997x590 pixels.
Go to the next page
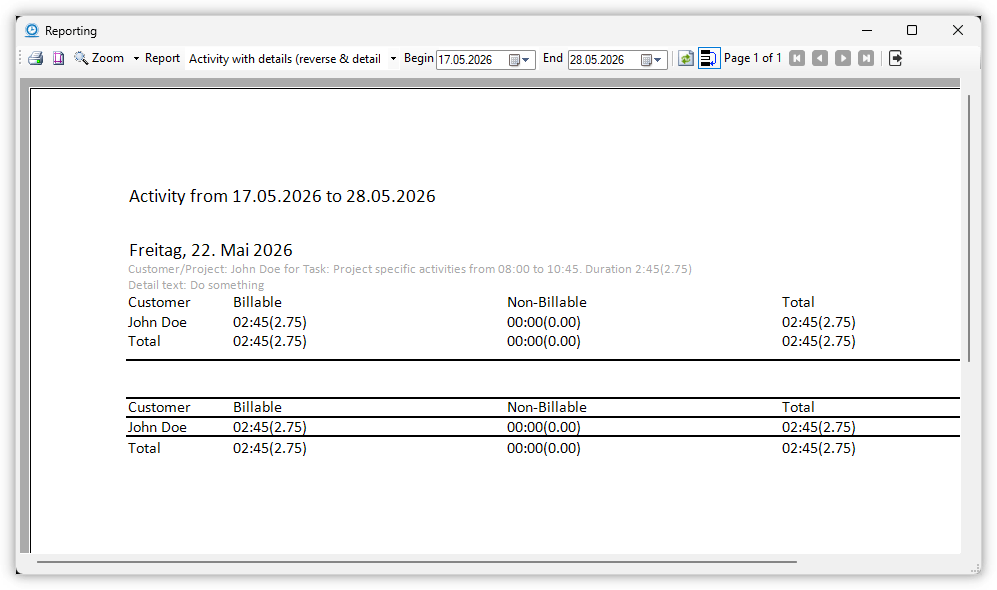click(843, 58)
